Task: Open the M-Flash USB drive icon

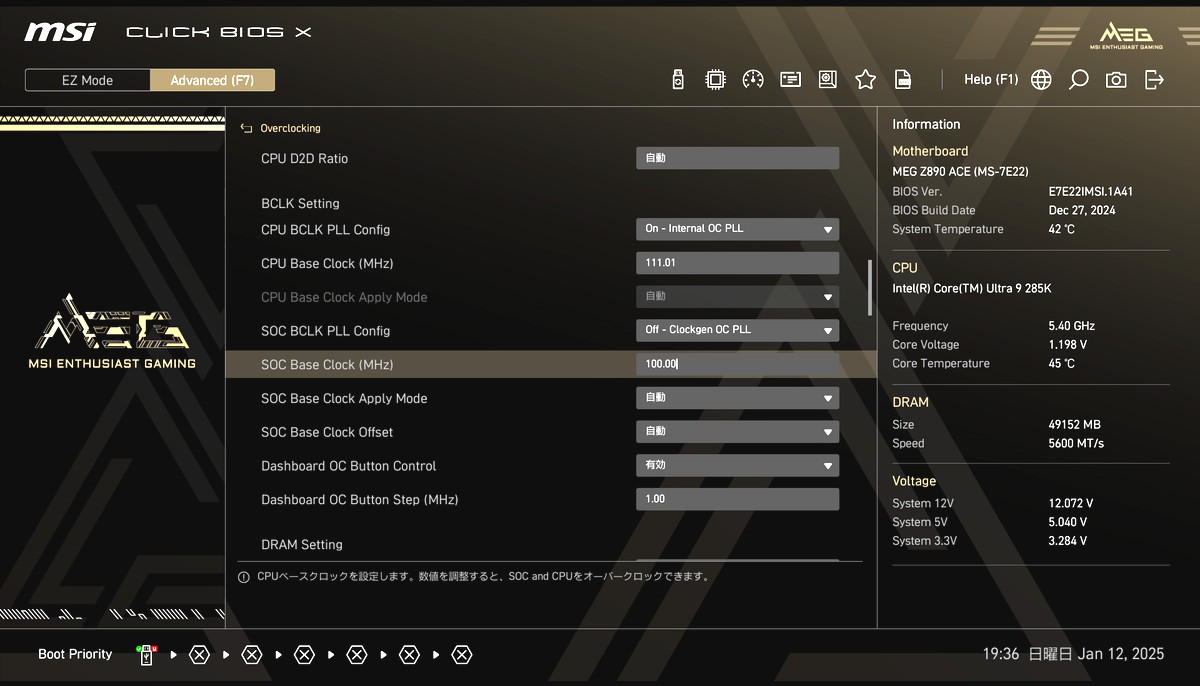Action: 678,80
